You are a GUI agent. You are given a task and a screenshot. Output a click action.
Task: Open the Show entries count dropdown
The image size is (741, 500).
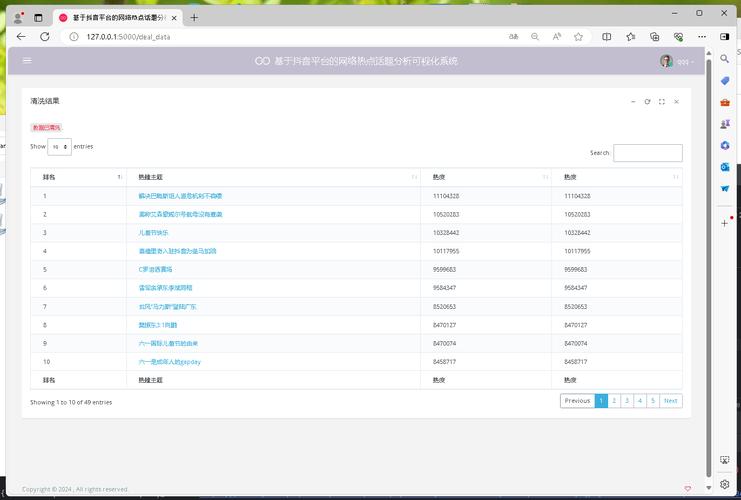59,147
